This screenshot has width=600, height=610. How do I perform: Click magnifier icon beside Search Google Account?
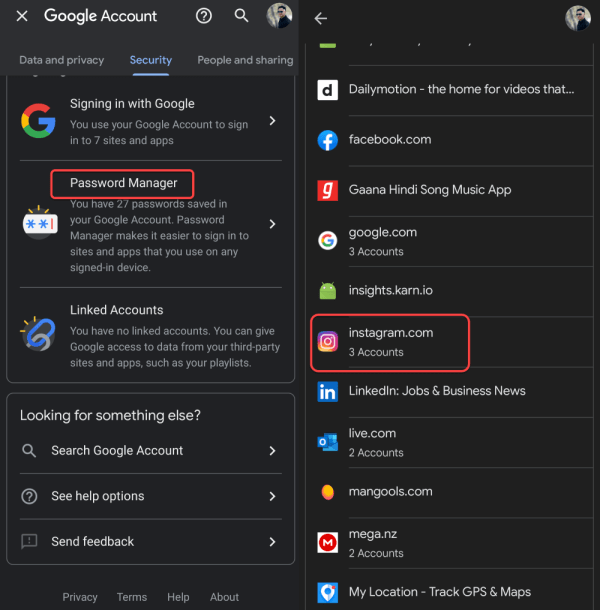pyautogui.click(x=29, y=450)
